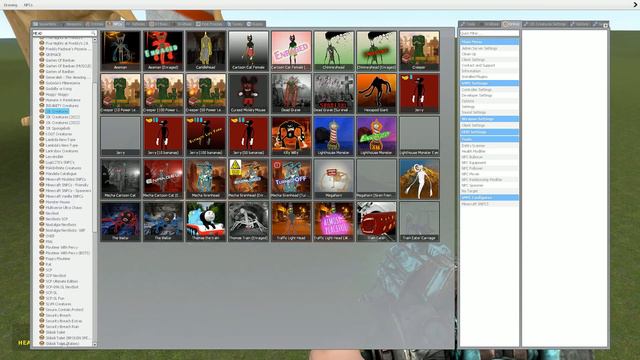Toggle the Weapon Settings category header
Viewport: 640px width, 360px height.
point(489,119)
